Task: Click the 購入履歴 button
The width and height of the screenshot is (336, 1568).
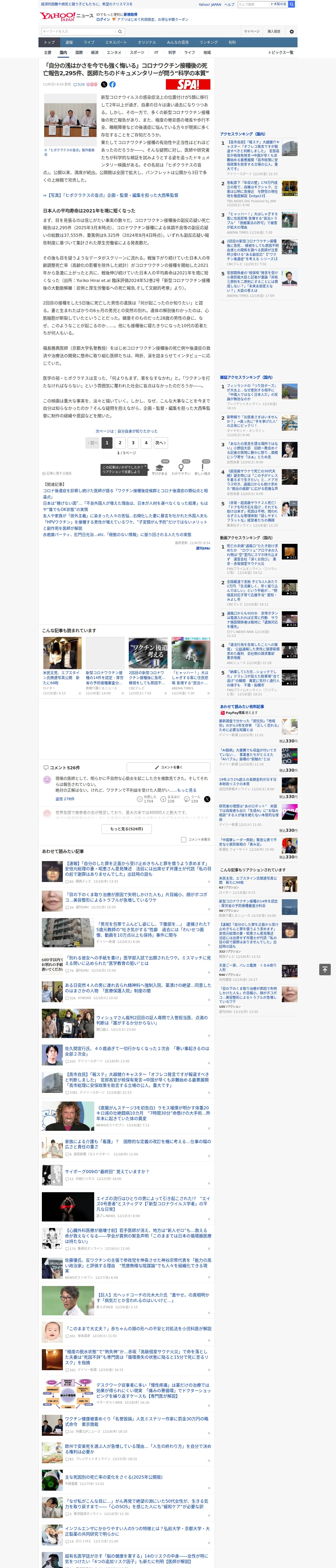Action: (274, 31)
